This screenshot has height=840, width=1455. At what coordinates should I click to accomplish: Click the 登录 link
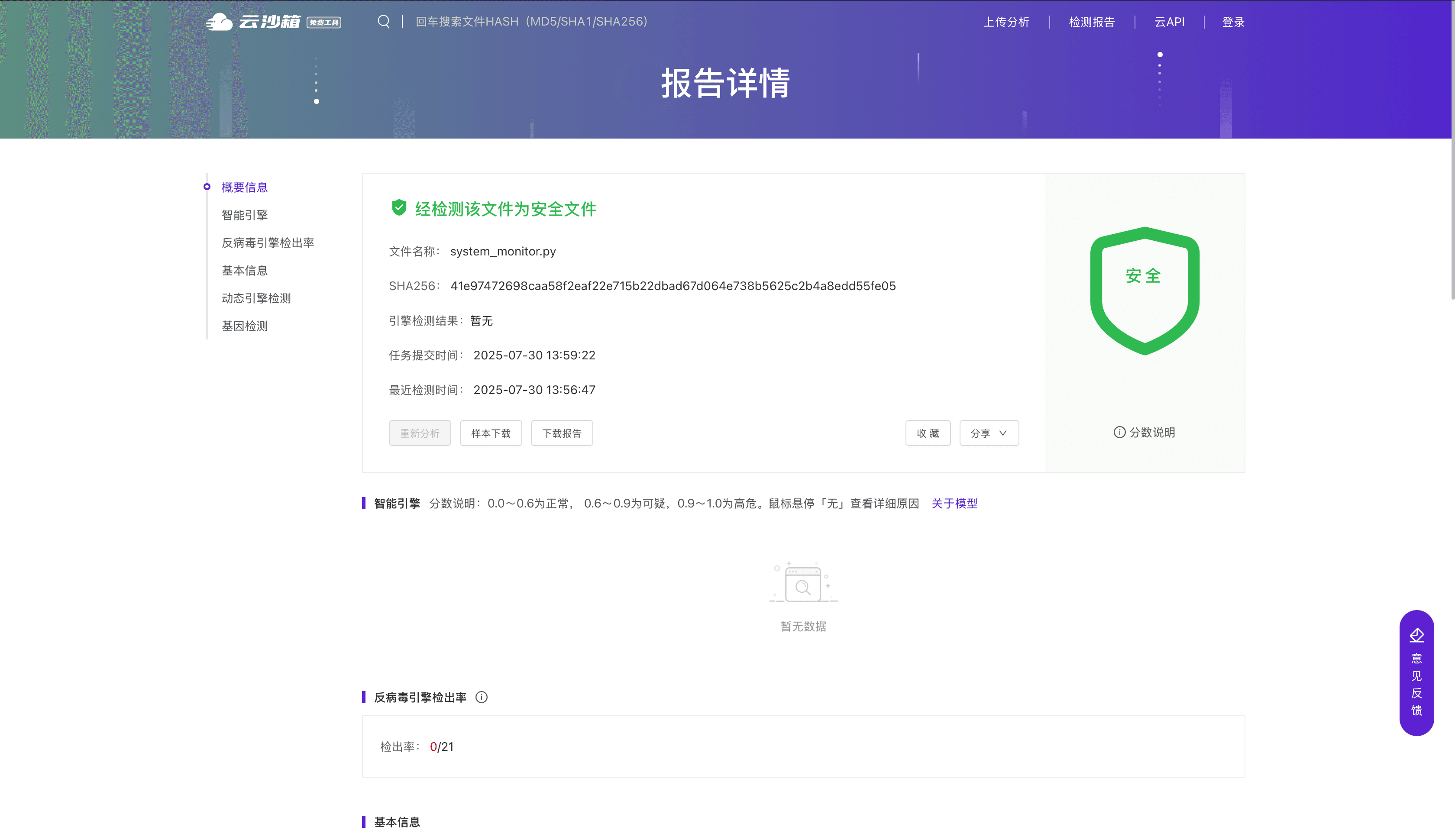click(1233, 22)
